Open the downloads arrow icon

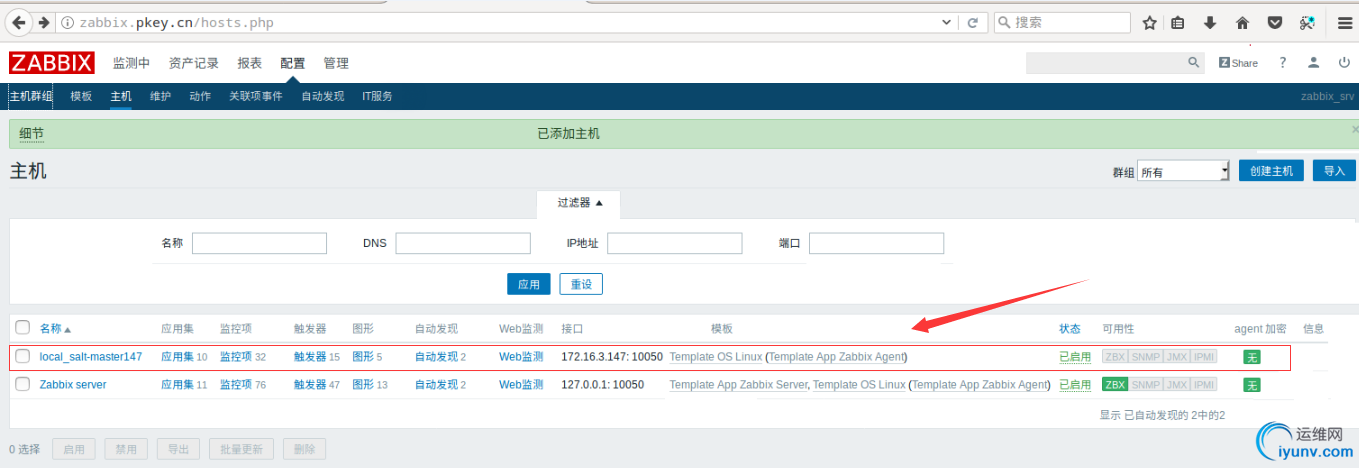click(1210, 22)
